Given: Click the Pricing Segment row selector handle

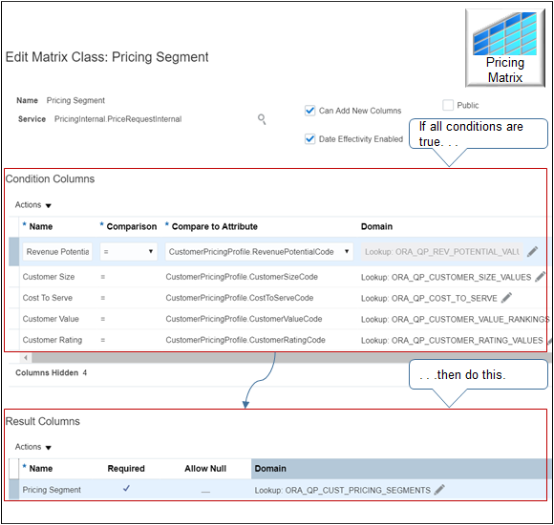Looking at the screenshot, I should pyautogui.click(x=14, y=489).
